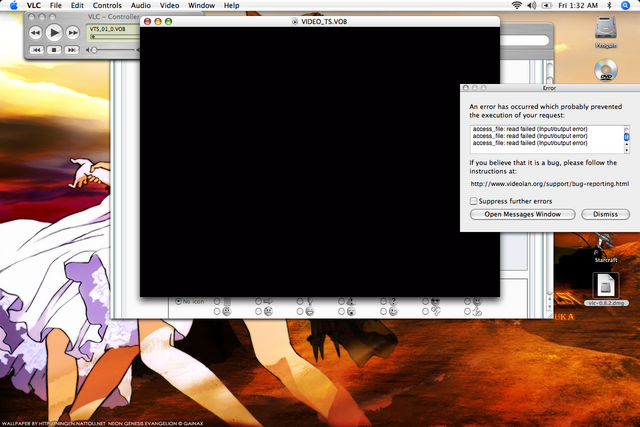Stop playback in VLC Controller
The width and height of the screenshot is (640, 427).
(x=54, y=50)
